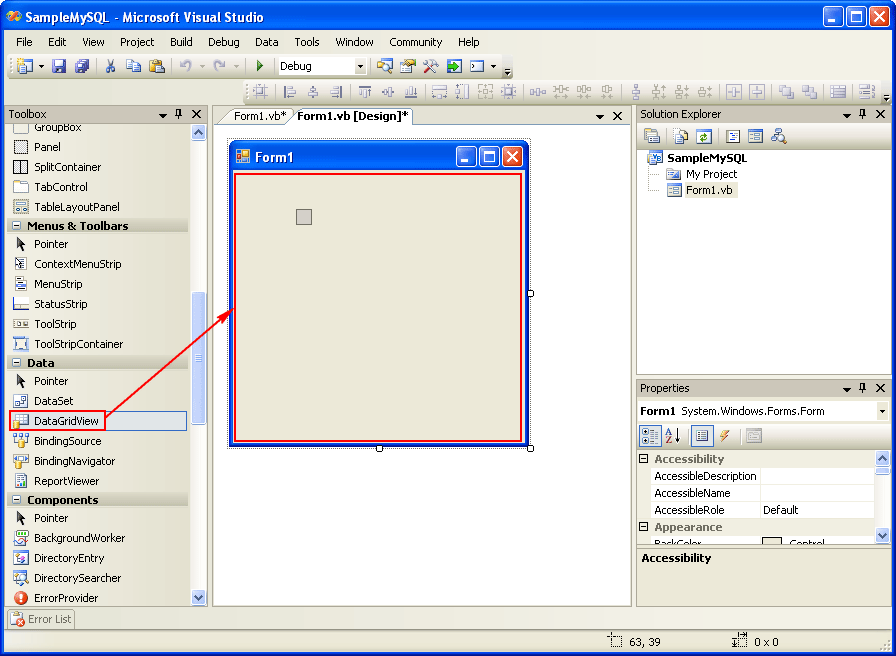Select Form1.vb in Solution Explorer
896x656 pixels.
pos(709,190)
